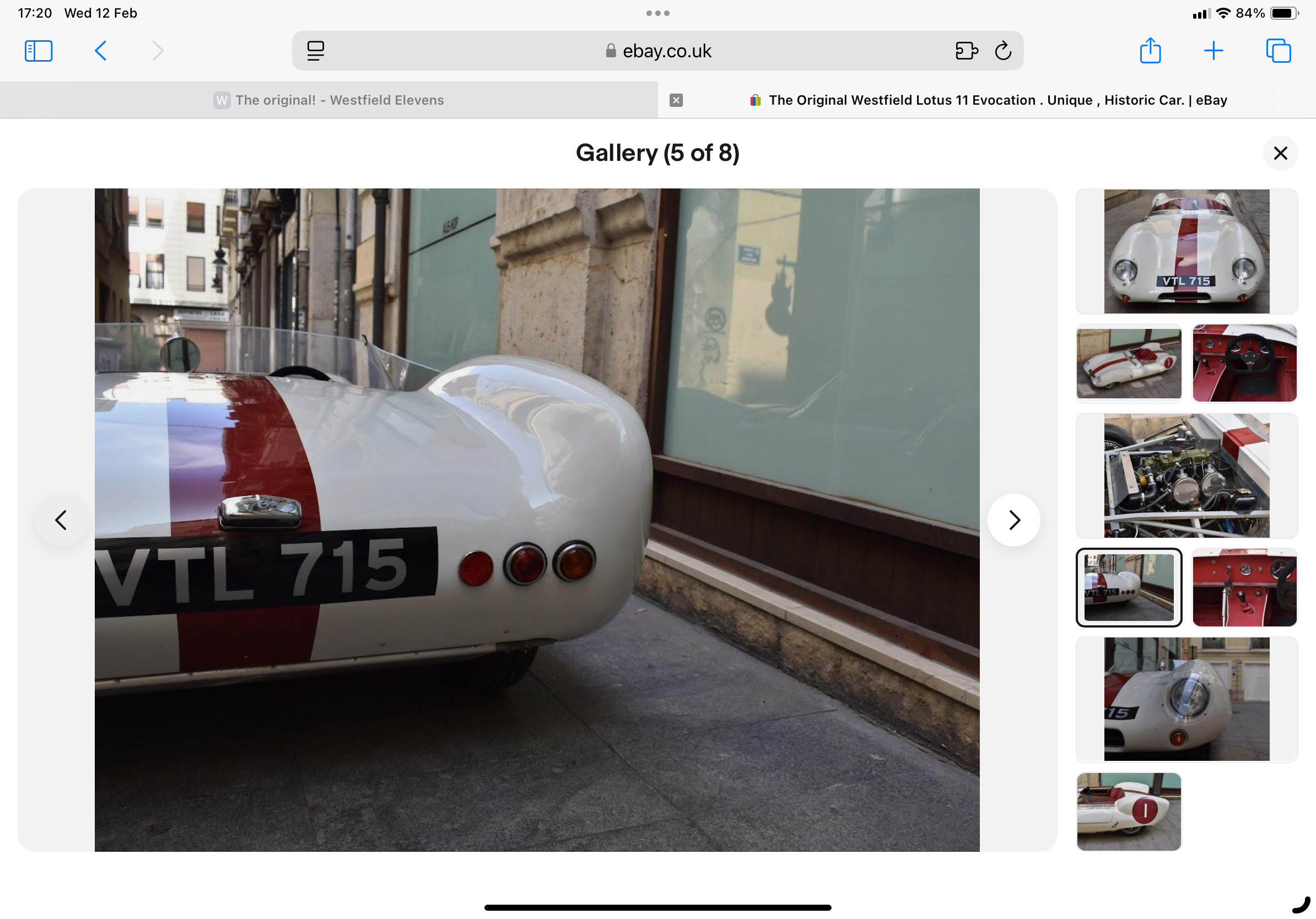The width and height of the screenshot is (1316, 919).
Task: Select front view VTL 715 thumbnail
Action: coord(1186,252)
